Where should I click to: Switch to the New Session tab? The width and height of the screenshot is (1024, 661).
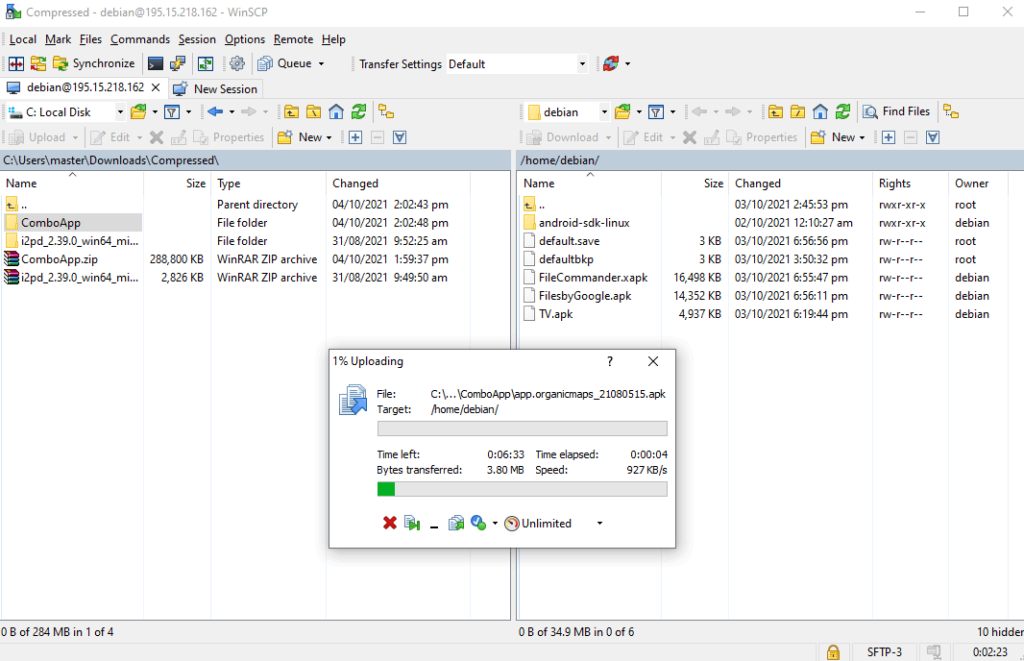tap(216, 89)
